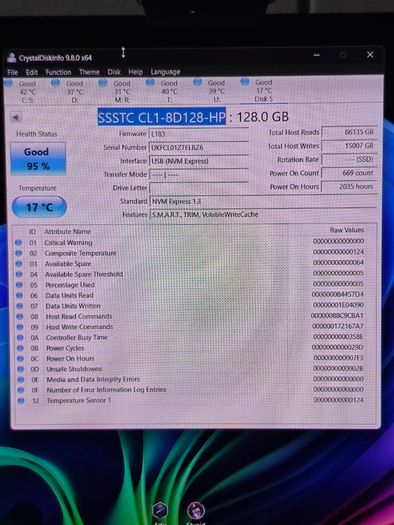Select the Controller Busy Time row

coord(195,337)
